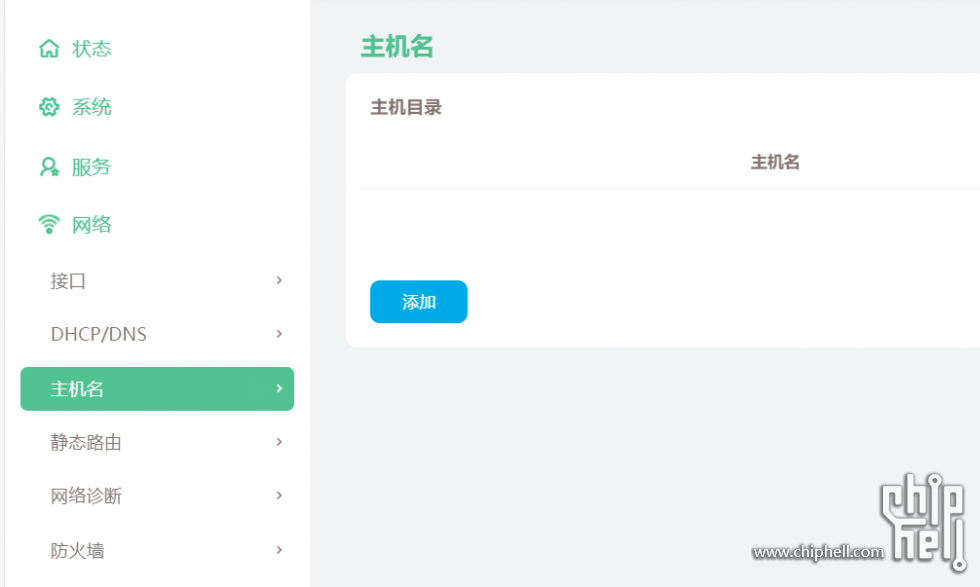Screen dimensions: 980x587
Task: Click the chevron on the 主机名 item
Action: [279, 389]
